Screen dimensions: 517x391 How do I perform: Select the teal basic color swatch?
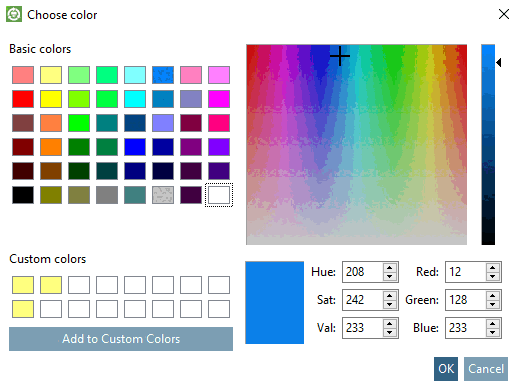point(107,123)
